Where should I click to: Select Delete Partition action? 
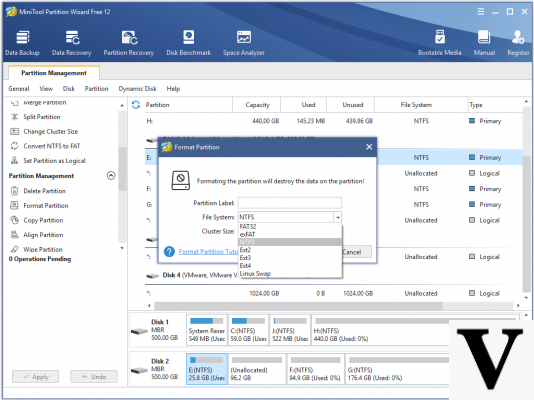[44, 191]
